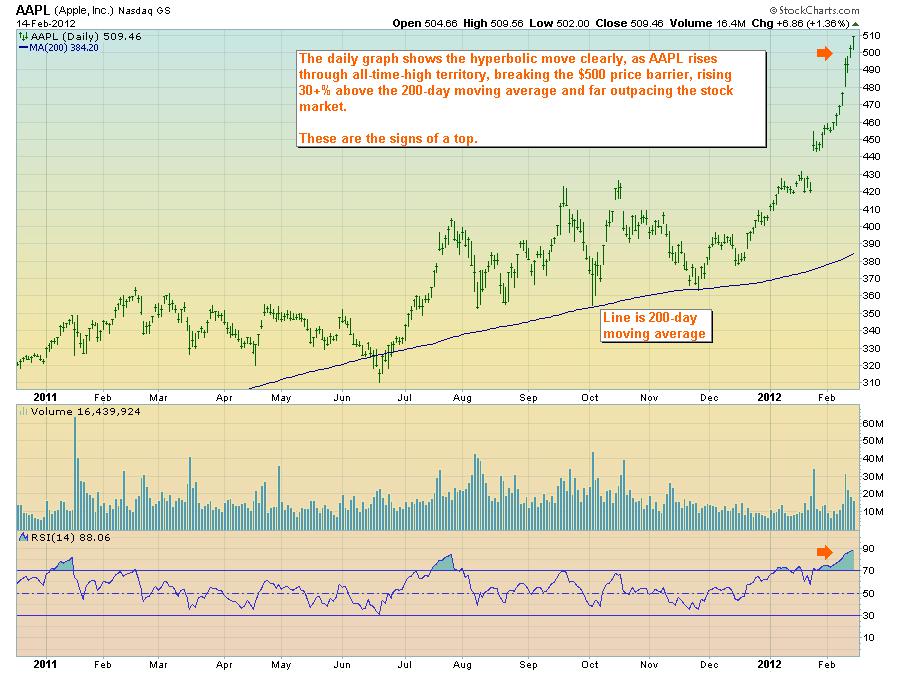900x673 pixels.
Task: Click the "Chg +6.86 (+1.36%)" value
Action: point(800,24)
